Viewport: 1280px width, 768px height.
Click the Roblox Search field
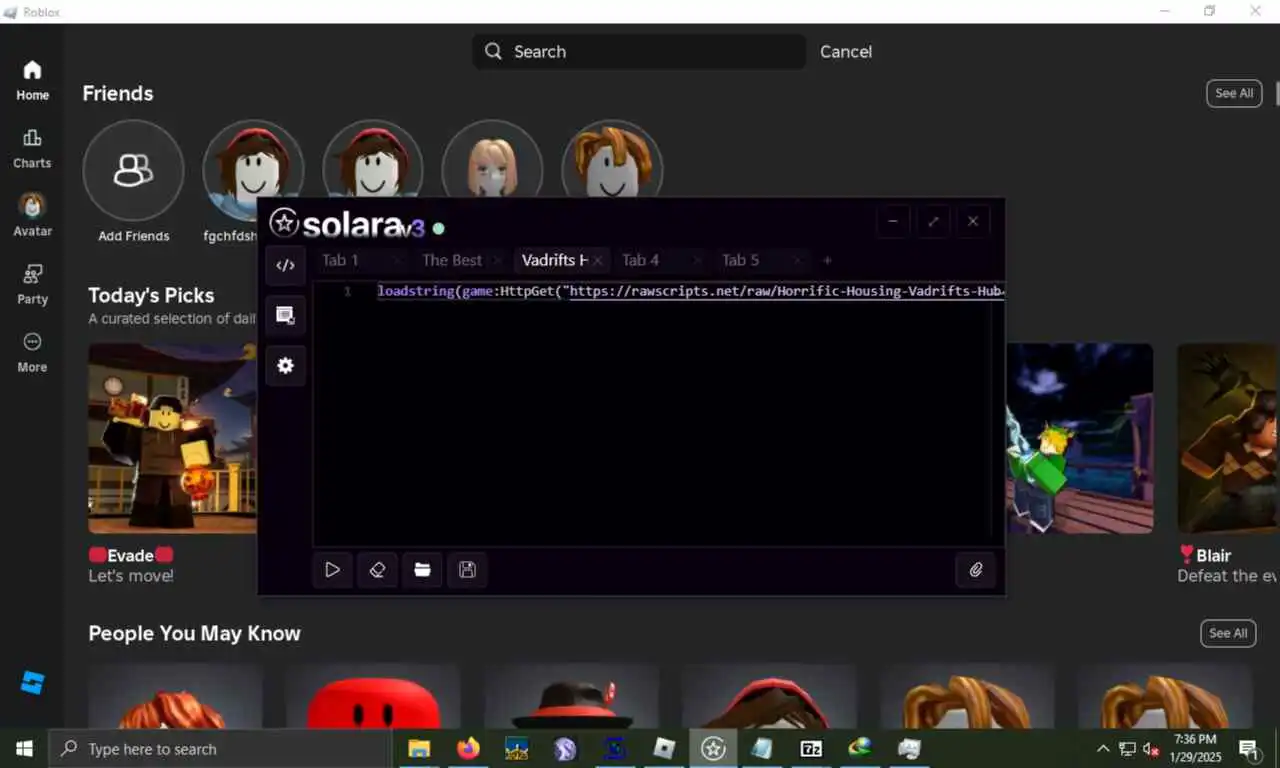point(638,51)
